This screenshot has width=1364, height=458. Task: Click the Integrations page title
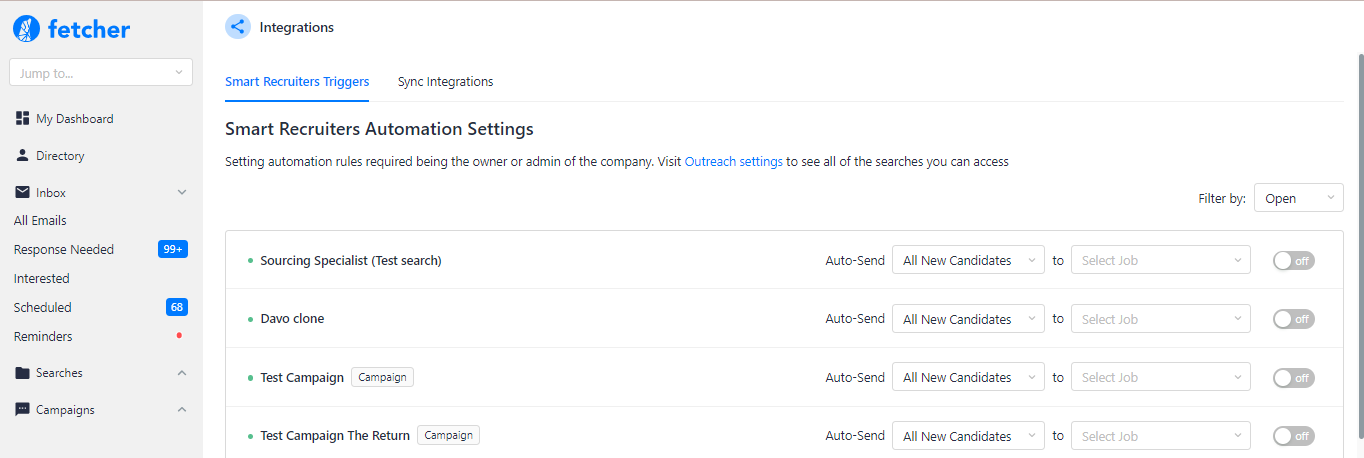coord(297,27)
